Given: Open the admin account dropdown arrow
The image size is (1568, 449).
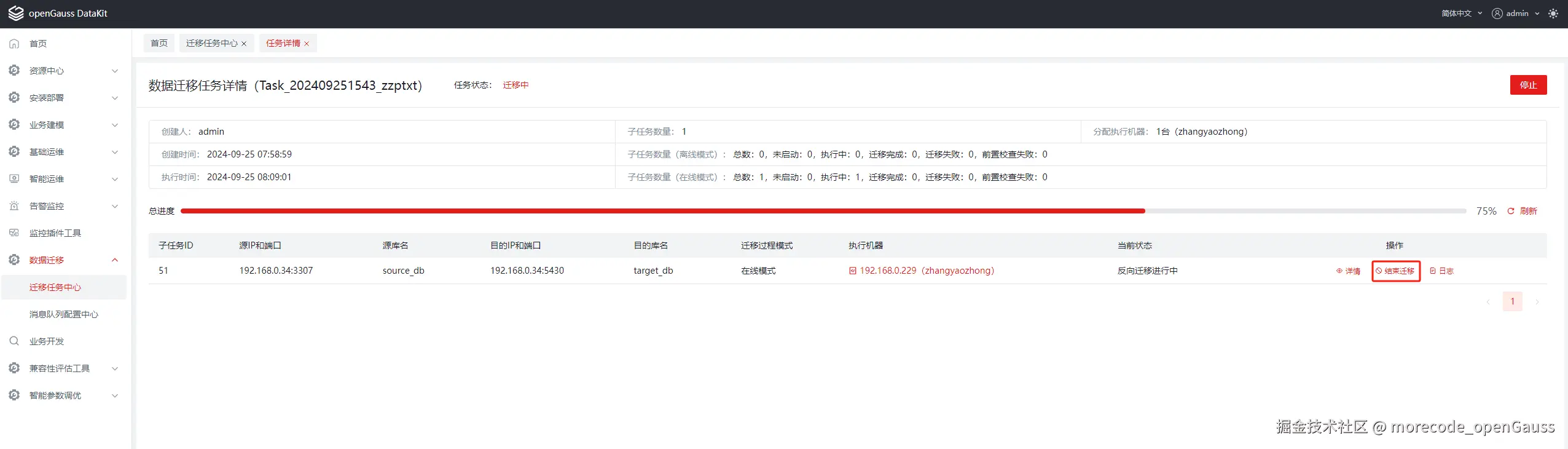Looking at the screenshot, I should [x=1537, y=14].
